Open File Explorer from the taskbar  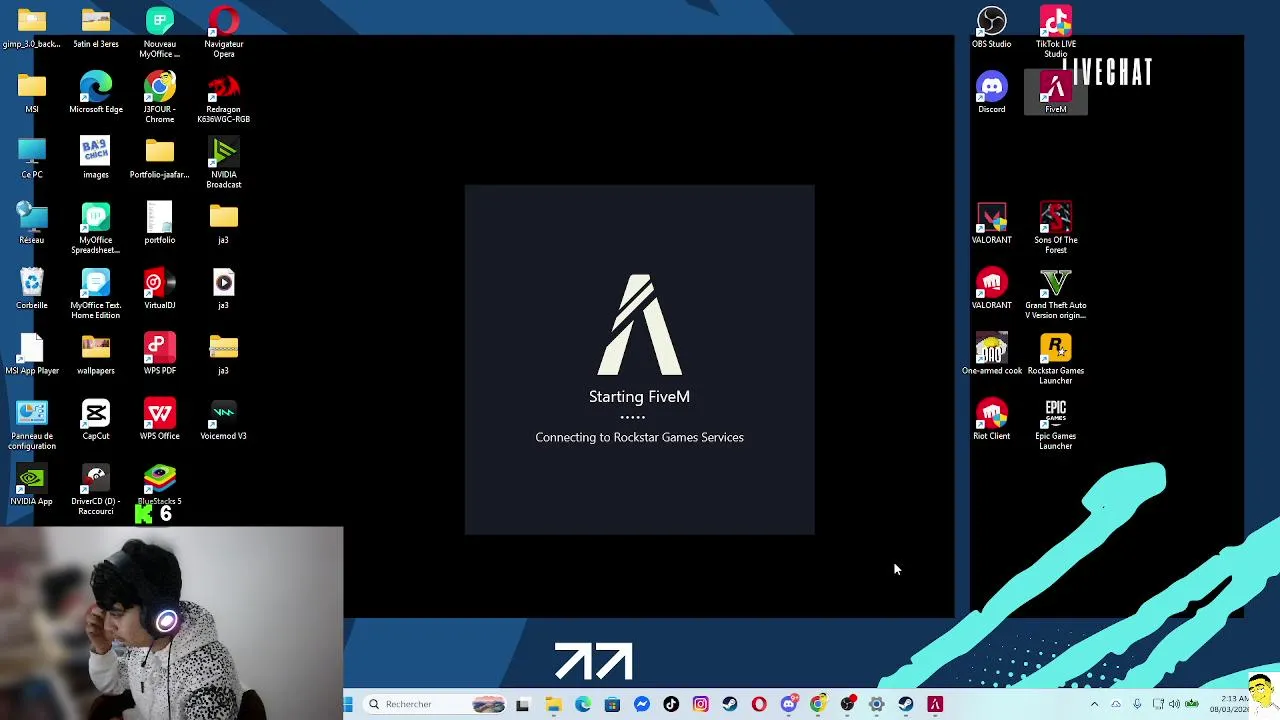tap(553, 704)
